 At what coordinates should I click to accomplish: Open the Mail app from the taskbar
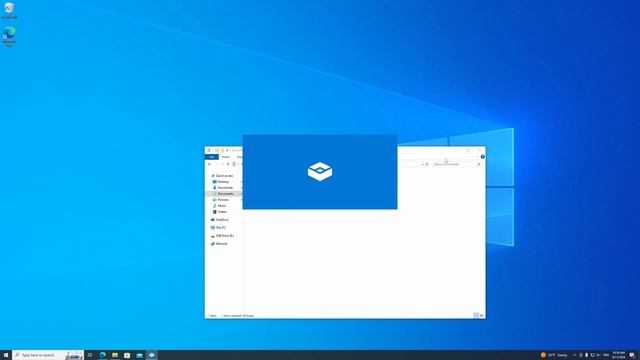tap(139, 355)
